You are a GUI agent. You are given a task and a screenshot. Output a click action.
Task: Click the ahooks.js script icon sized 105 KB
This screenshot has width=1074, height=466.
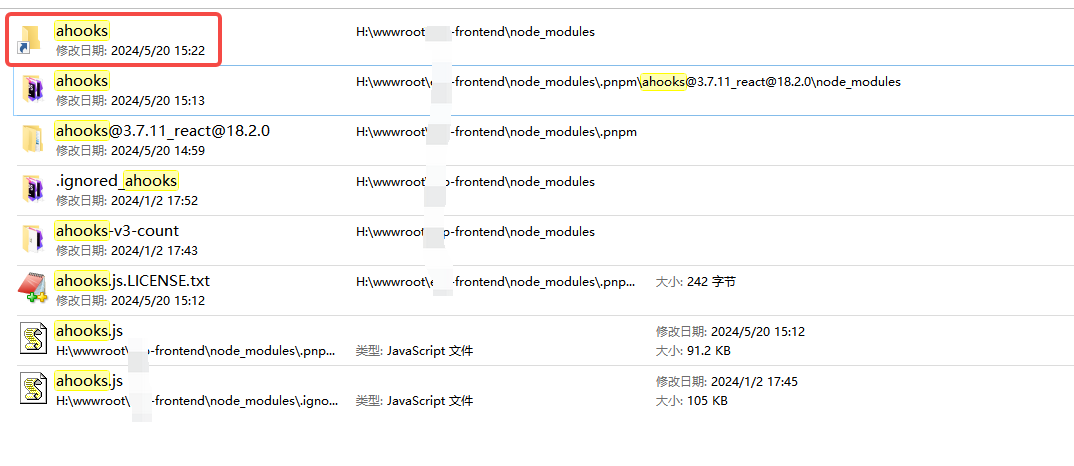coord(33,389)
